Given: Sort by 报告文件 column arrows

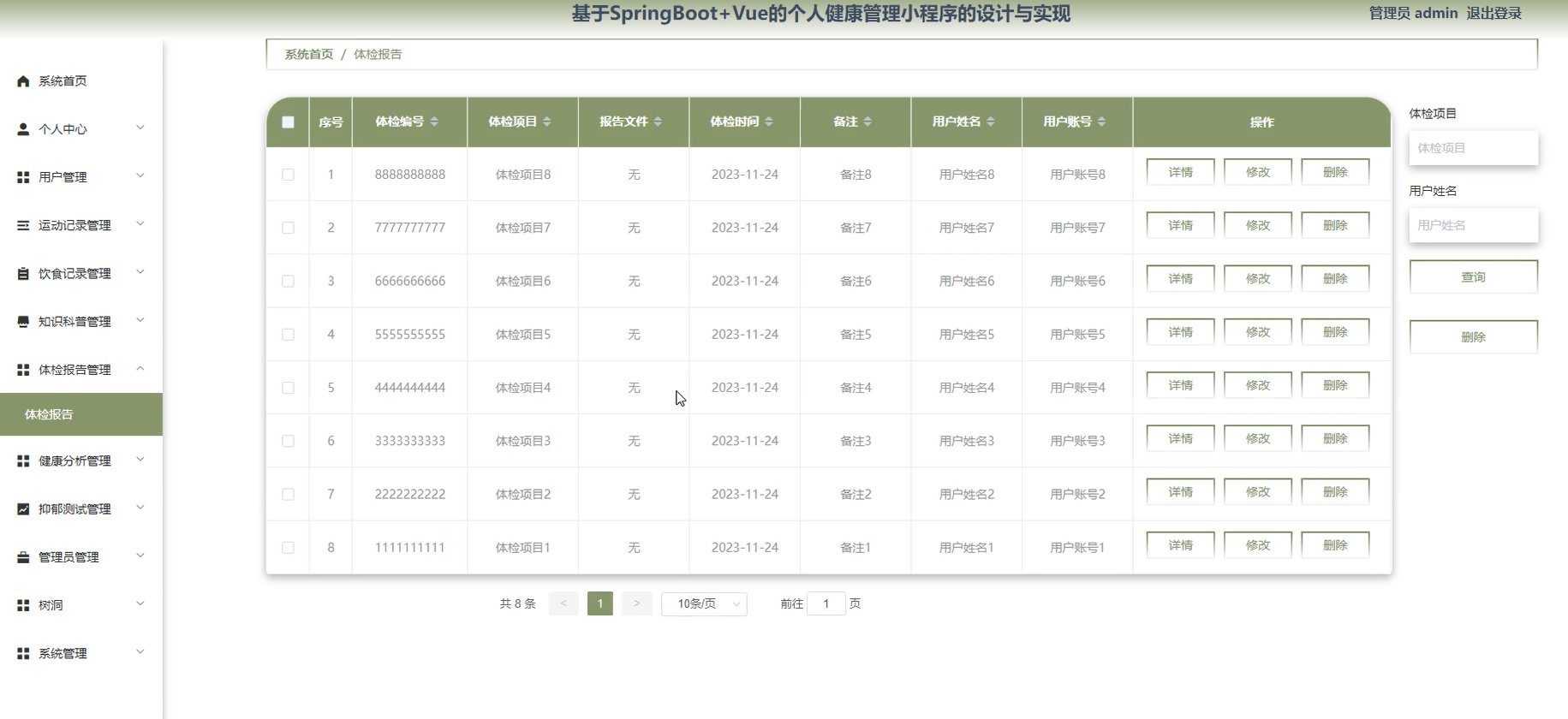Looking at the screenshot, I should (658, 122).
